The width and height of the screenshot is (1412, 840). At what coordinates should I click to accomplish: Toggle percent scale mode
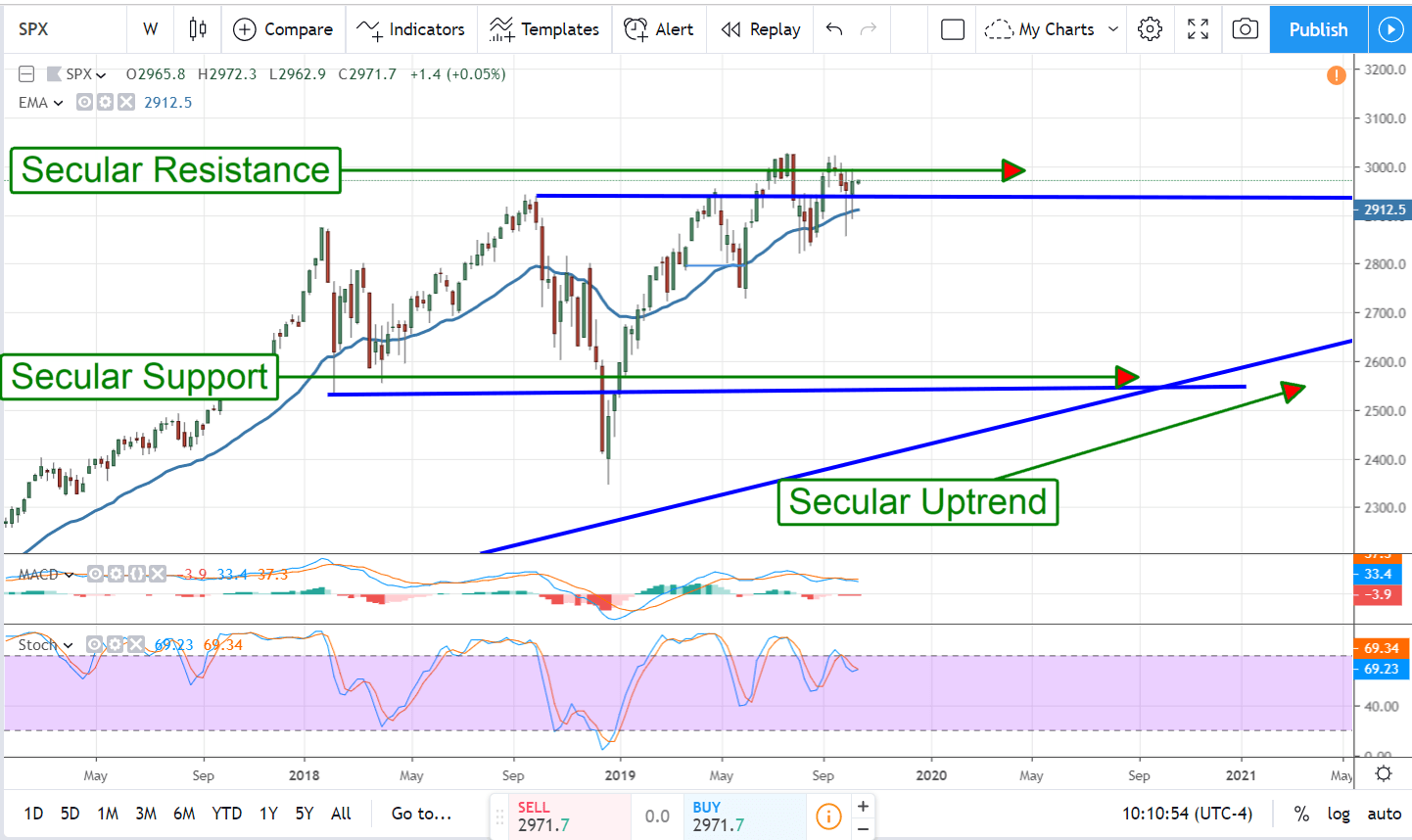1301,814
